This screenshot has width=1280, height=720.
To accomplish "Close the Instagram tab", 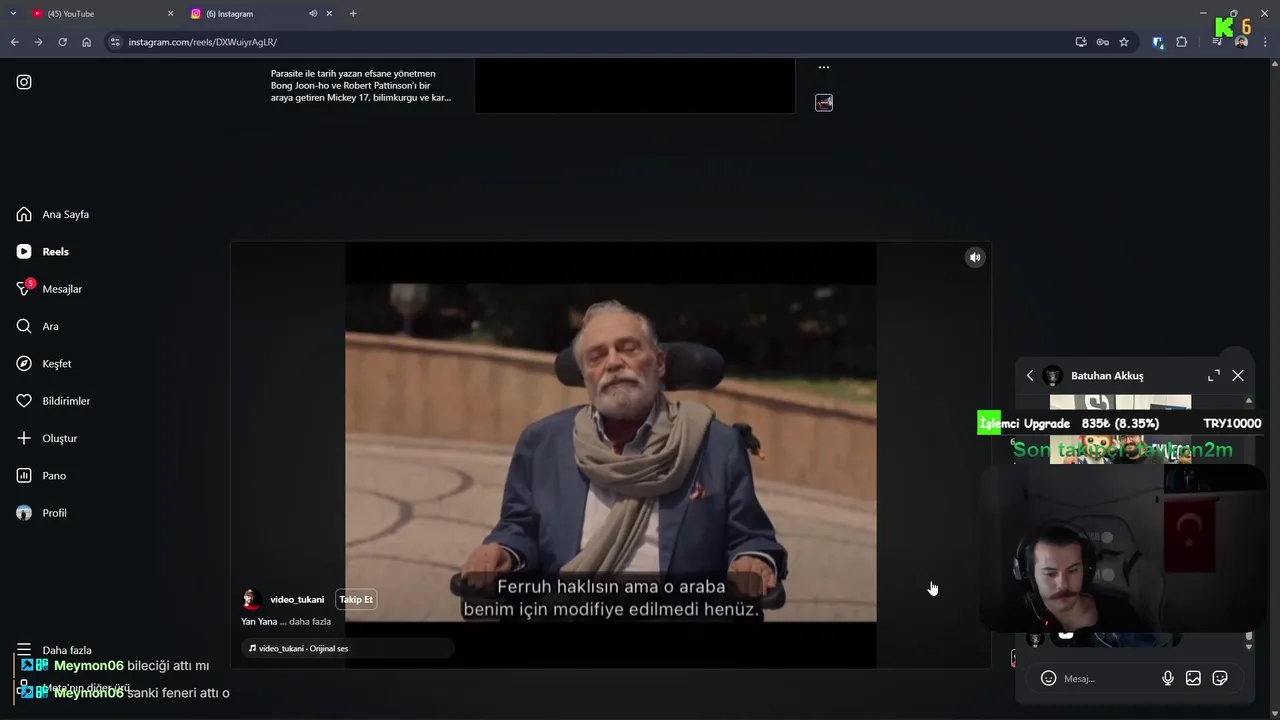I will click(329, 14).
